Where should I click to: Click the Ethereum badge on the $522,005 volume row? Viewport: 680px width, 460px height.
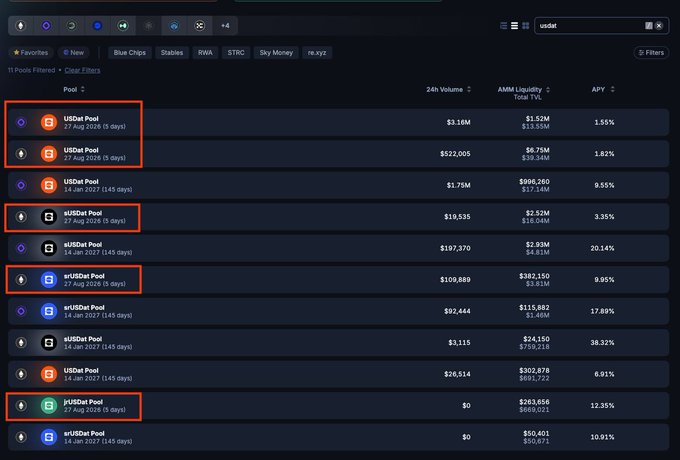click(x=21, y=153)
